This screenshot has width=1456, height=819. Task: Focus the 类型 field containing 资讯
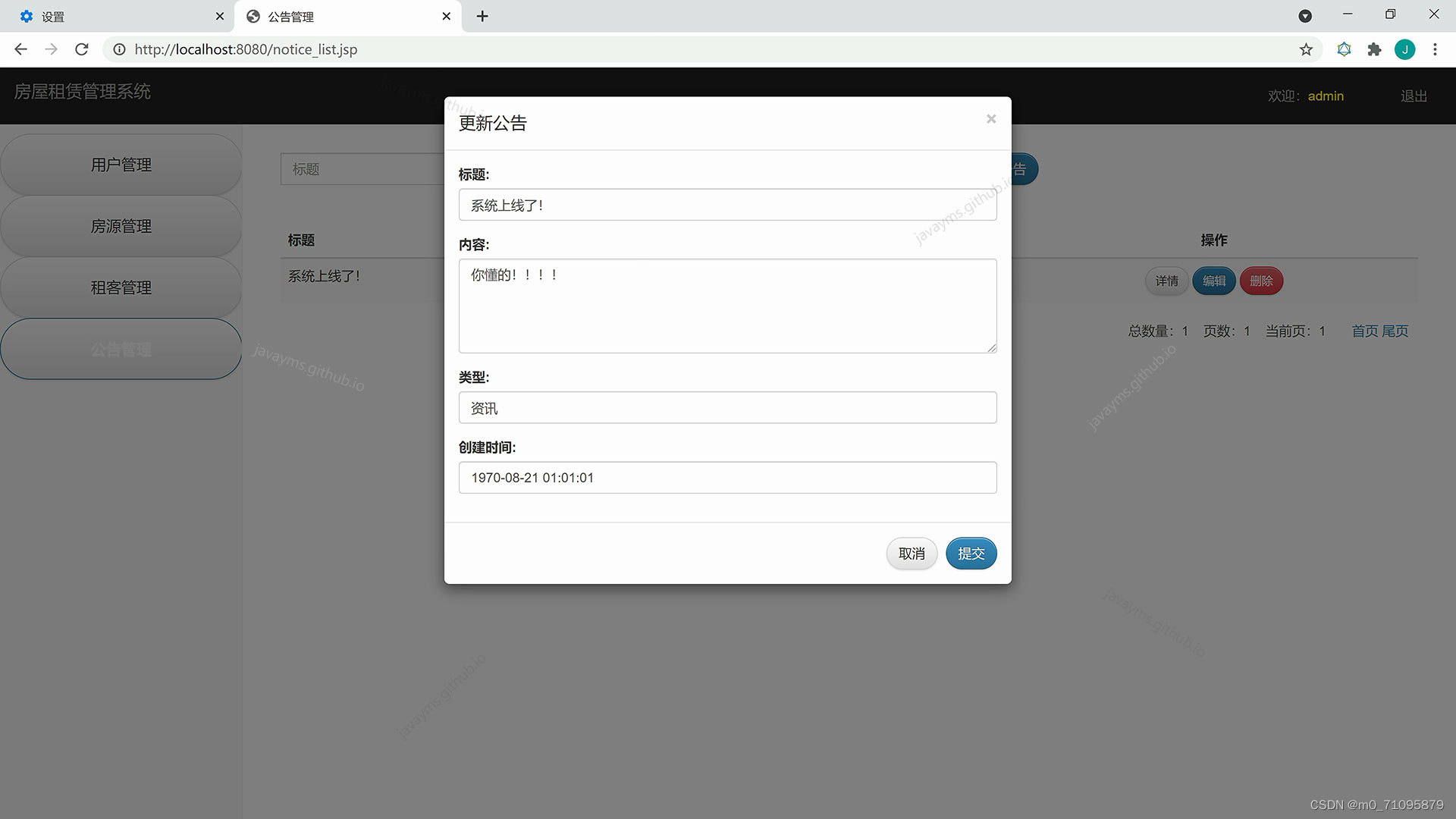(727, 408)
